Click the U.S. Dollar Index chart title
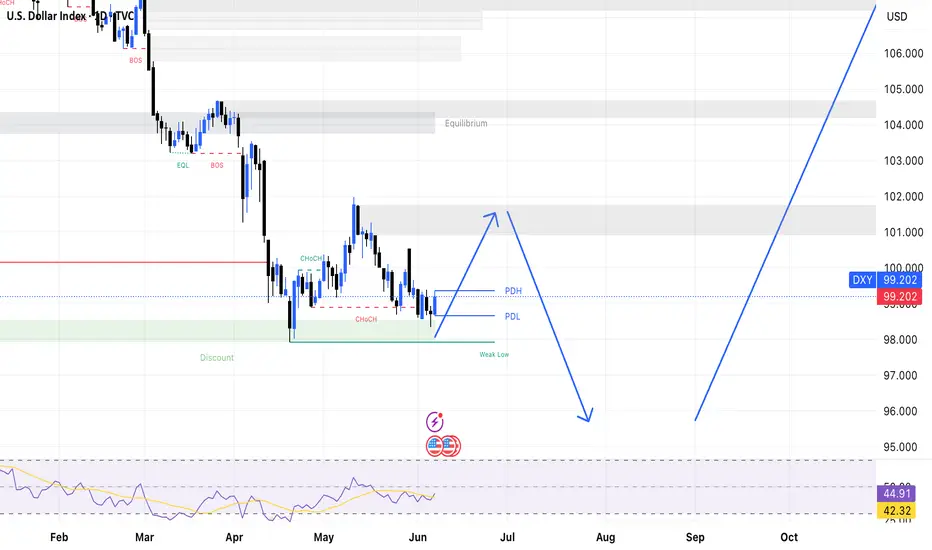 pos(70,16)
